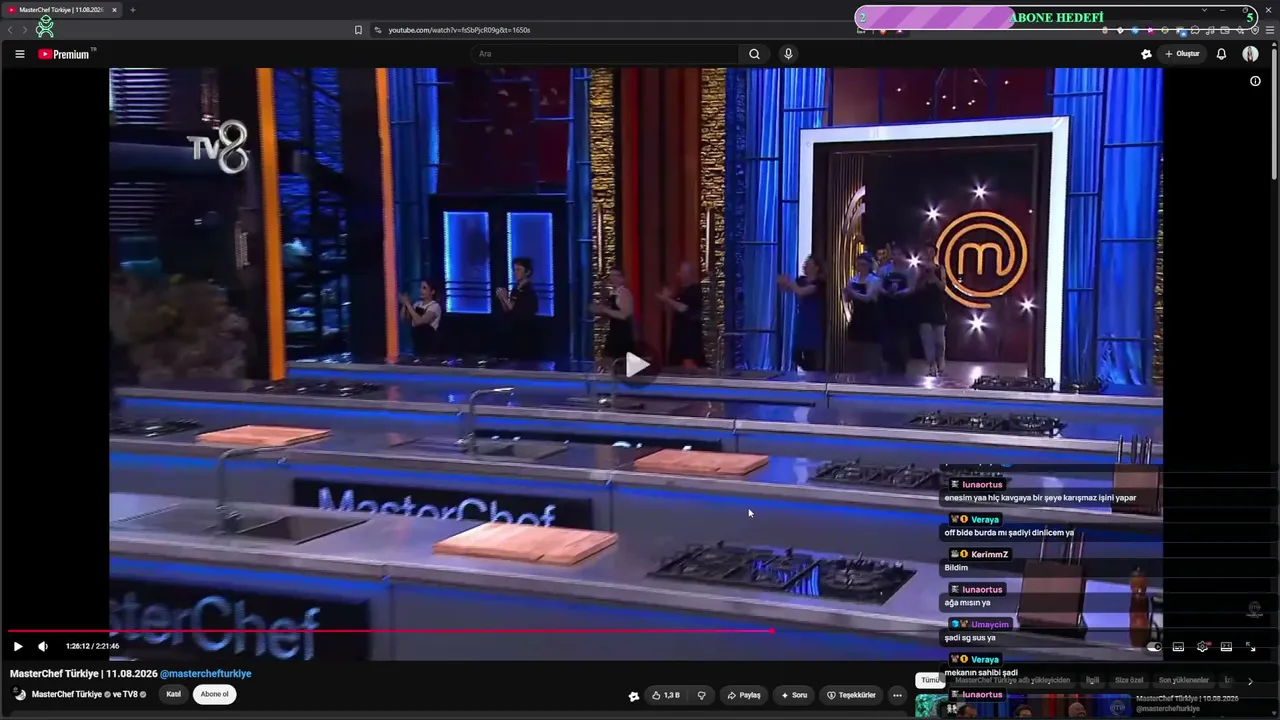Close the MasterChef Türkiye browser tab

coord(114,10)
